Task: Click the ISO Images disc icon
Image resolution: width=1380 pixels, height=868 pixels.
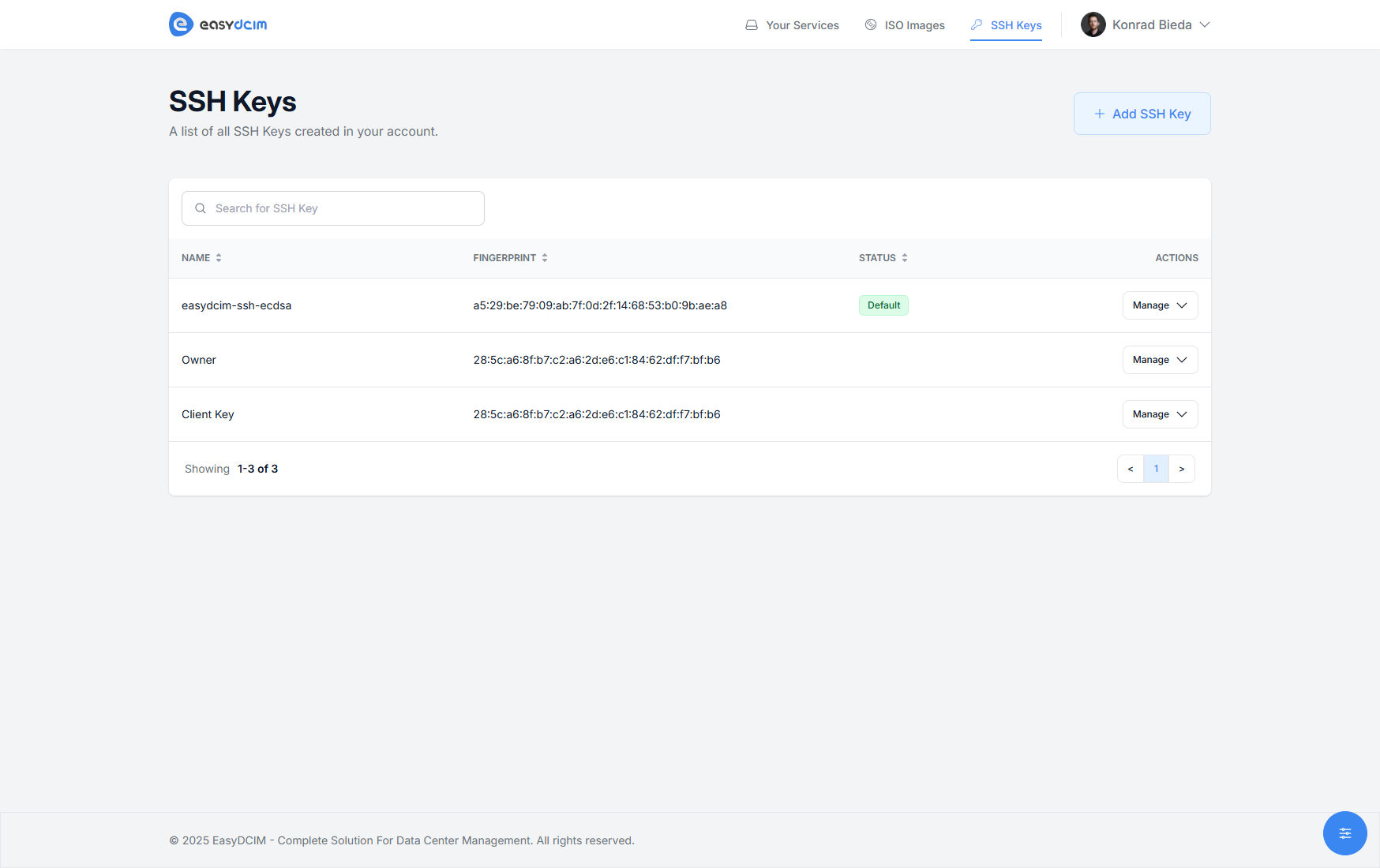Action: click(x=871, y=24)
